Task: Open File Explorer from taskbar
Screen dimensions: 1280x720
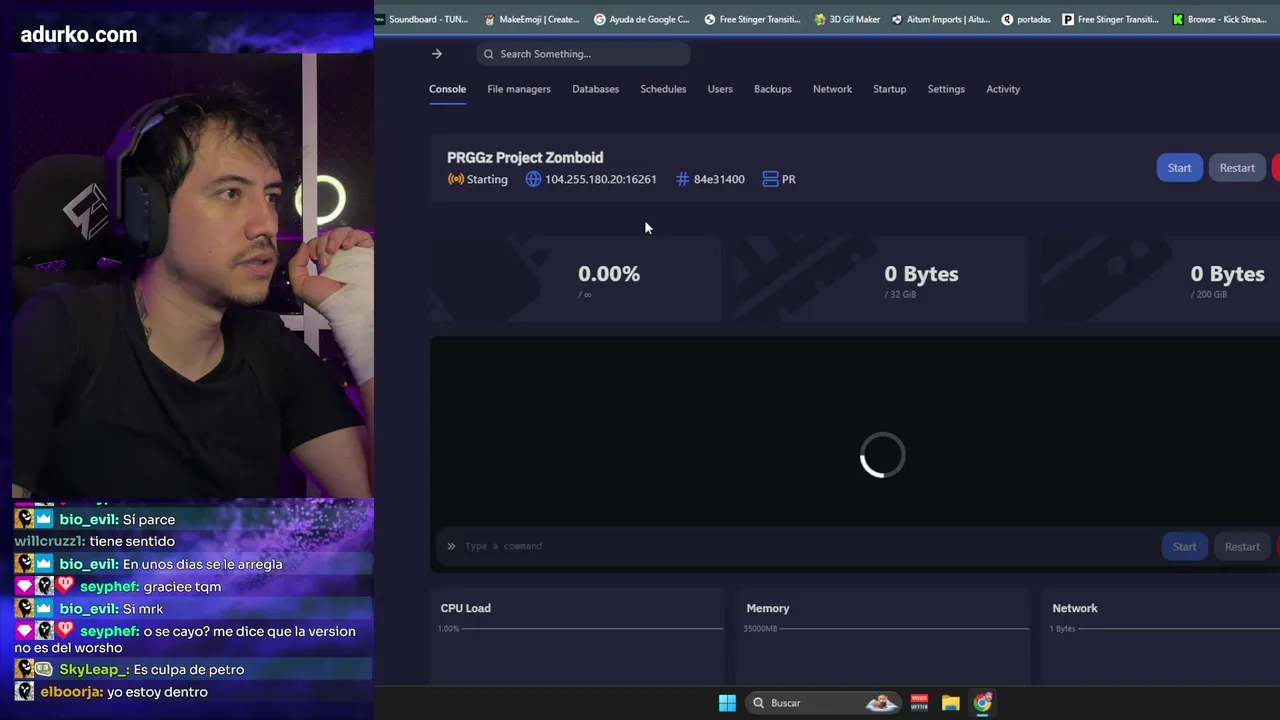Action: [950, 703]
